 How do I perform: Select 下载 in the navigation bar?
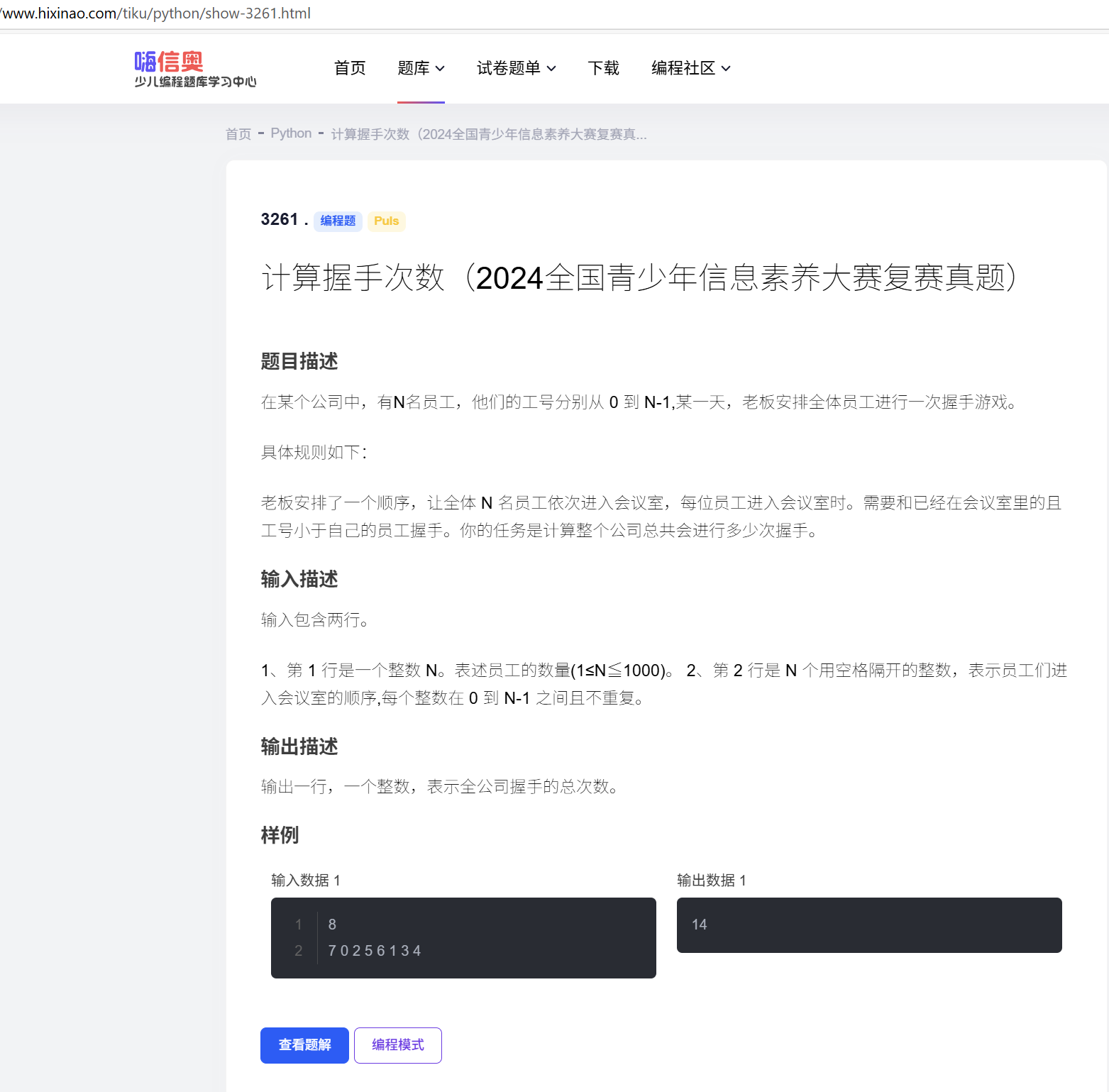(603, 68)
